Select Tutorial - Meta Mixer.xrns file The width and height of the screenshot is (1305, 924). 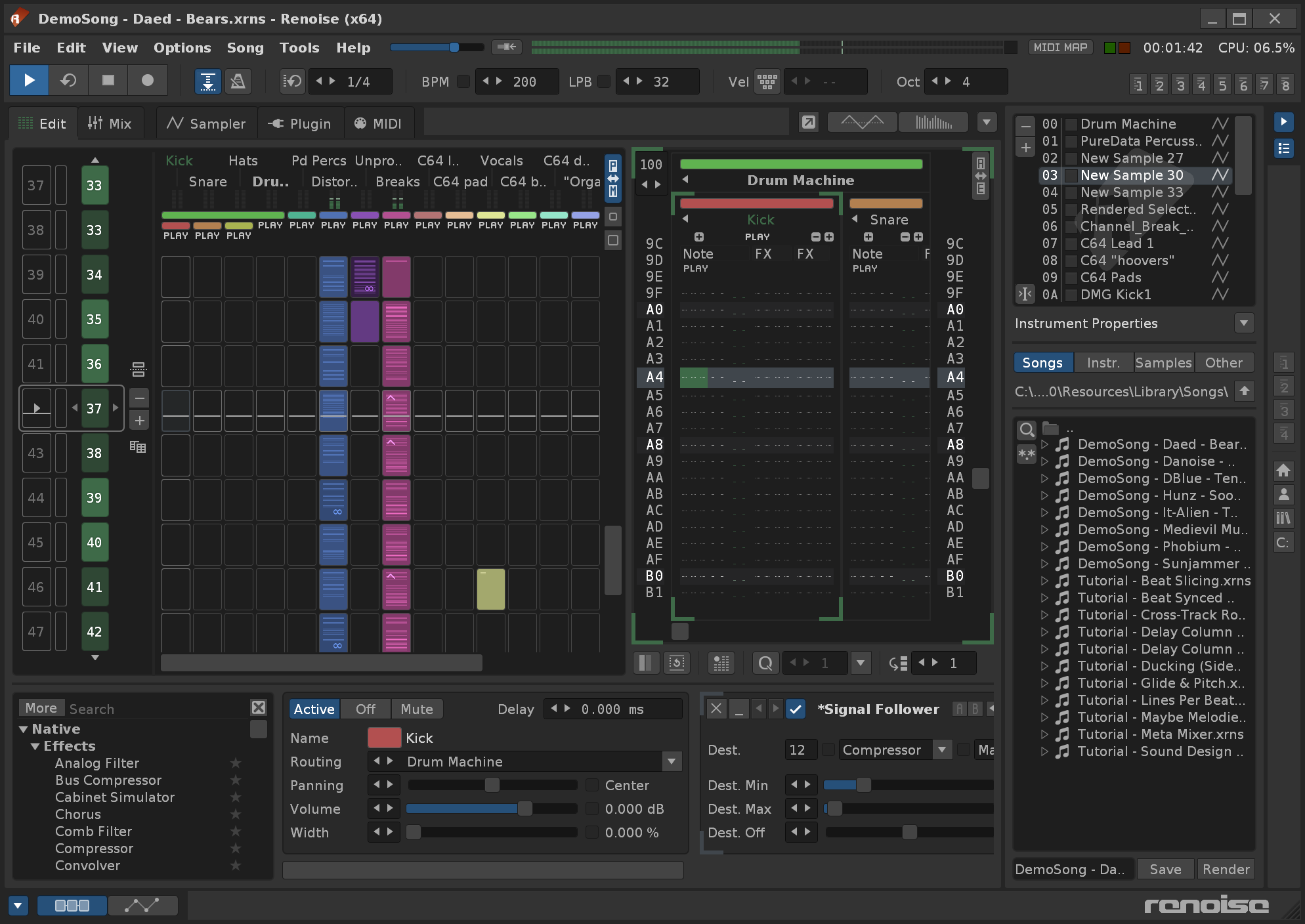tap(1159, 734)
